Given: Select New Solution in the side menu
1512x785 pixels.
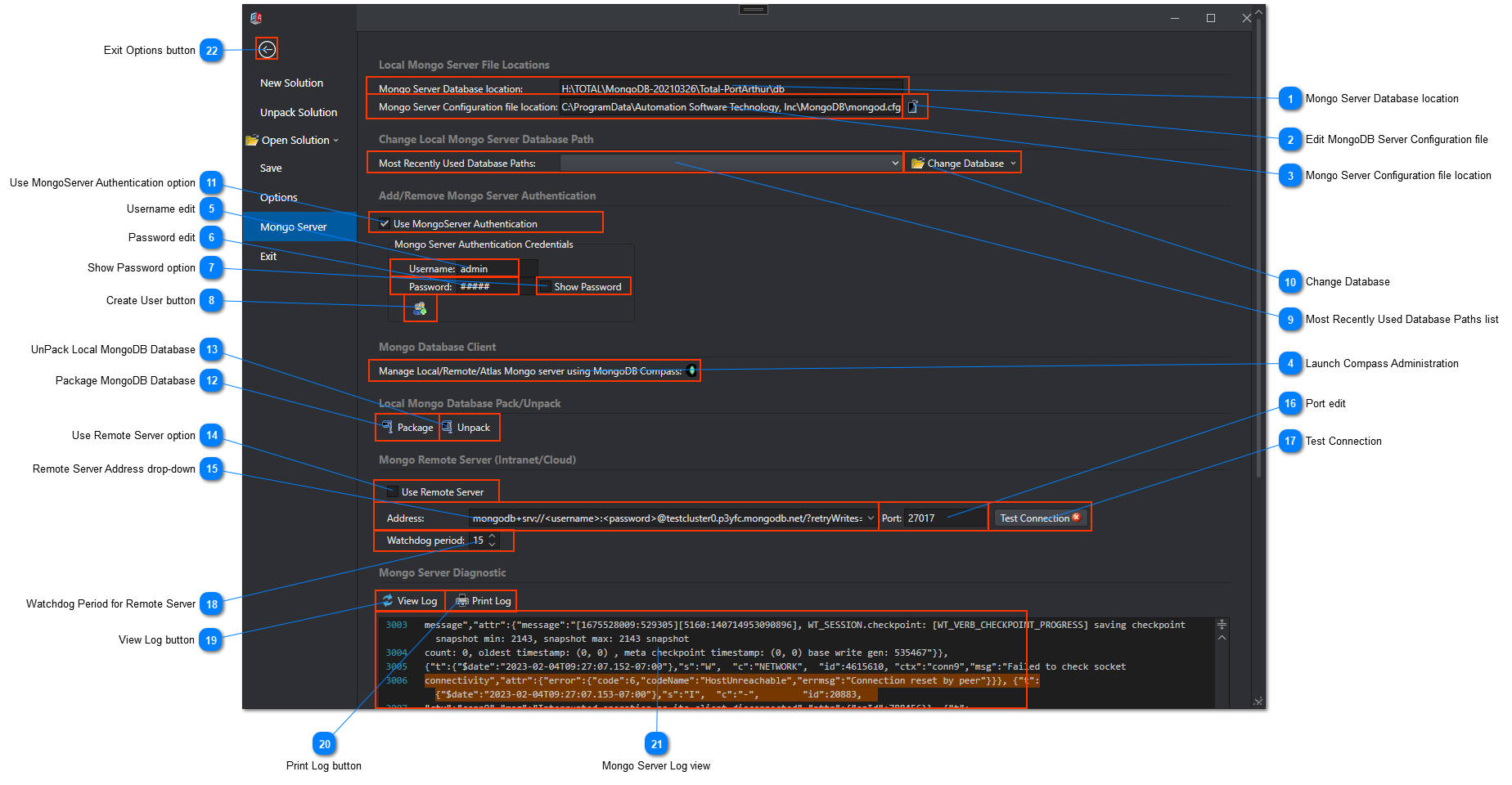Looking at the screenshot, I should point(291,83).
